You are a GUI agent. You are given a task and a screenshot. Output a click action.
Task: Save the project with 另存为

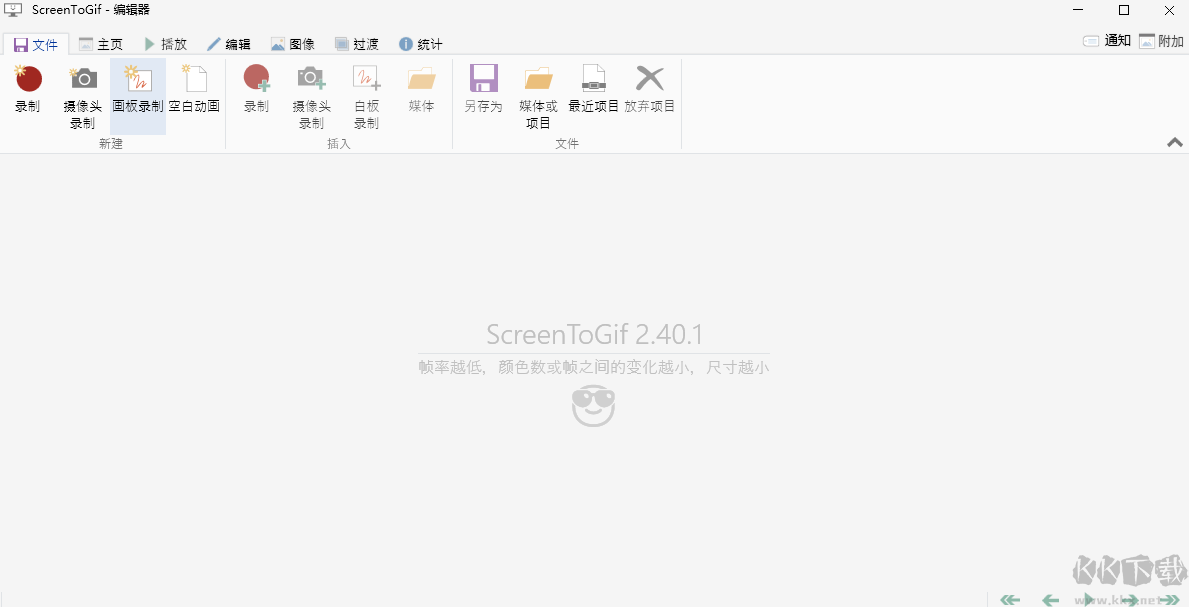(483, 90)
